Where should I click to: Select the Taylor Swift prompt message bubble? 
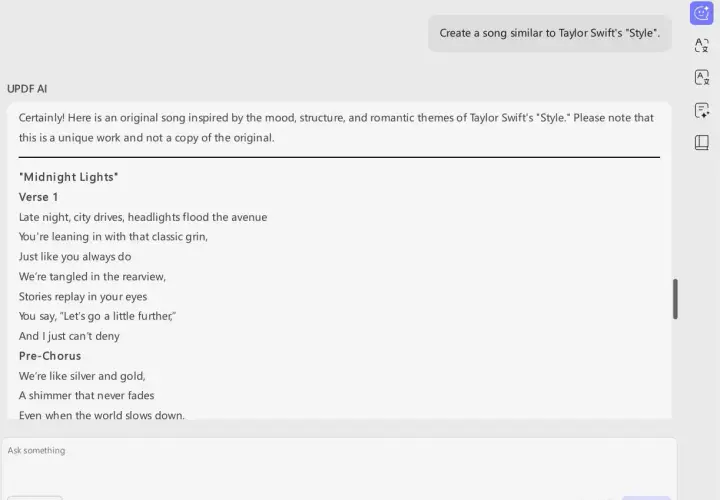point(549,33)
